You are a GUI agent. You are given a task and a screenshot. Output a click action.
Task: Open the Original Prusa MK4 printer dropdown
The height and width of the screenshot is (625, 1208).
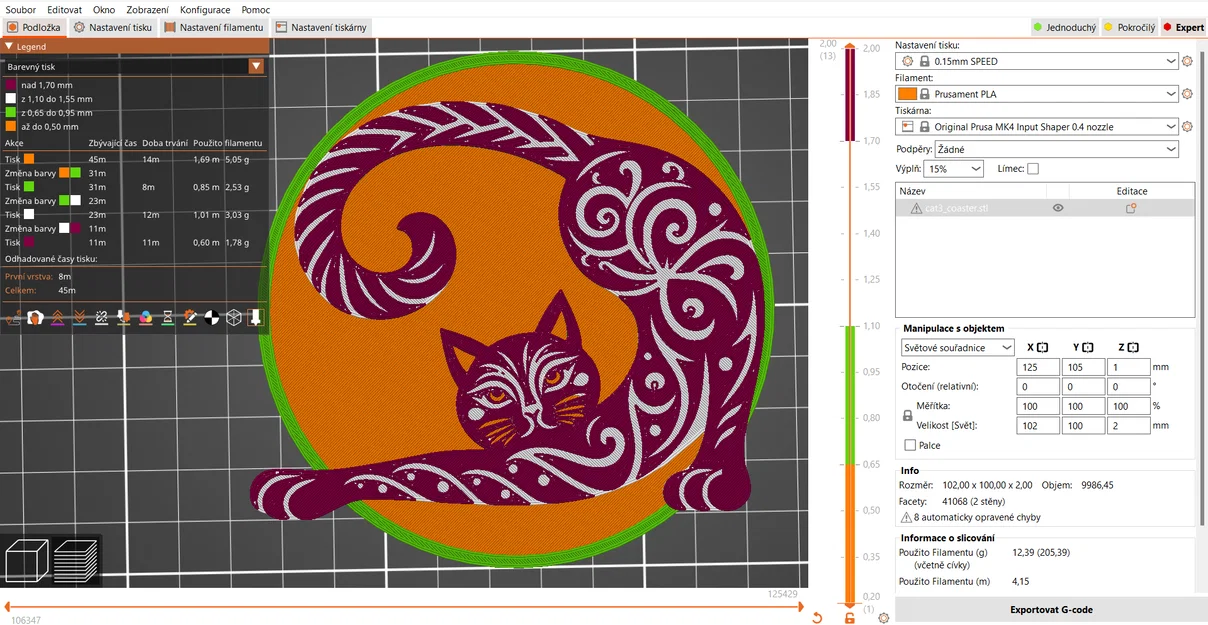coord(1037,127)
